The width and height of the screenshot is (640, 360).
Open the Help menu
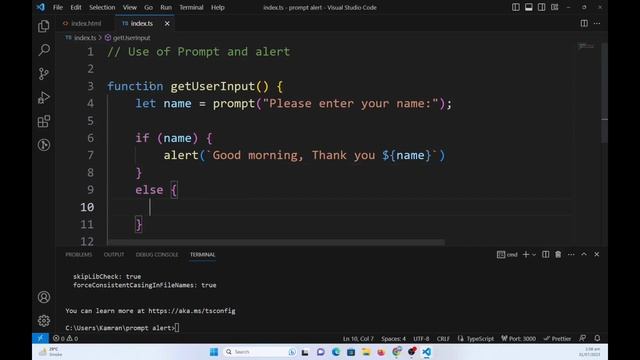[218, 7]
